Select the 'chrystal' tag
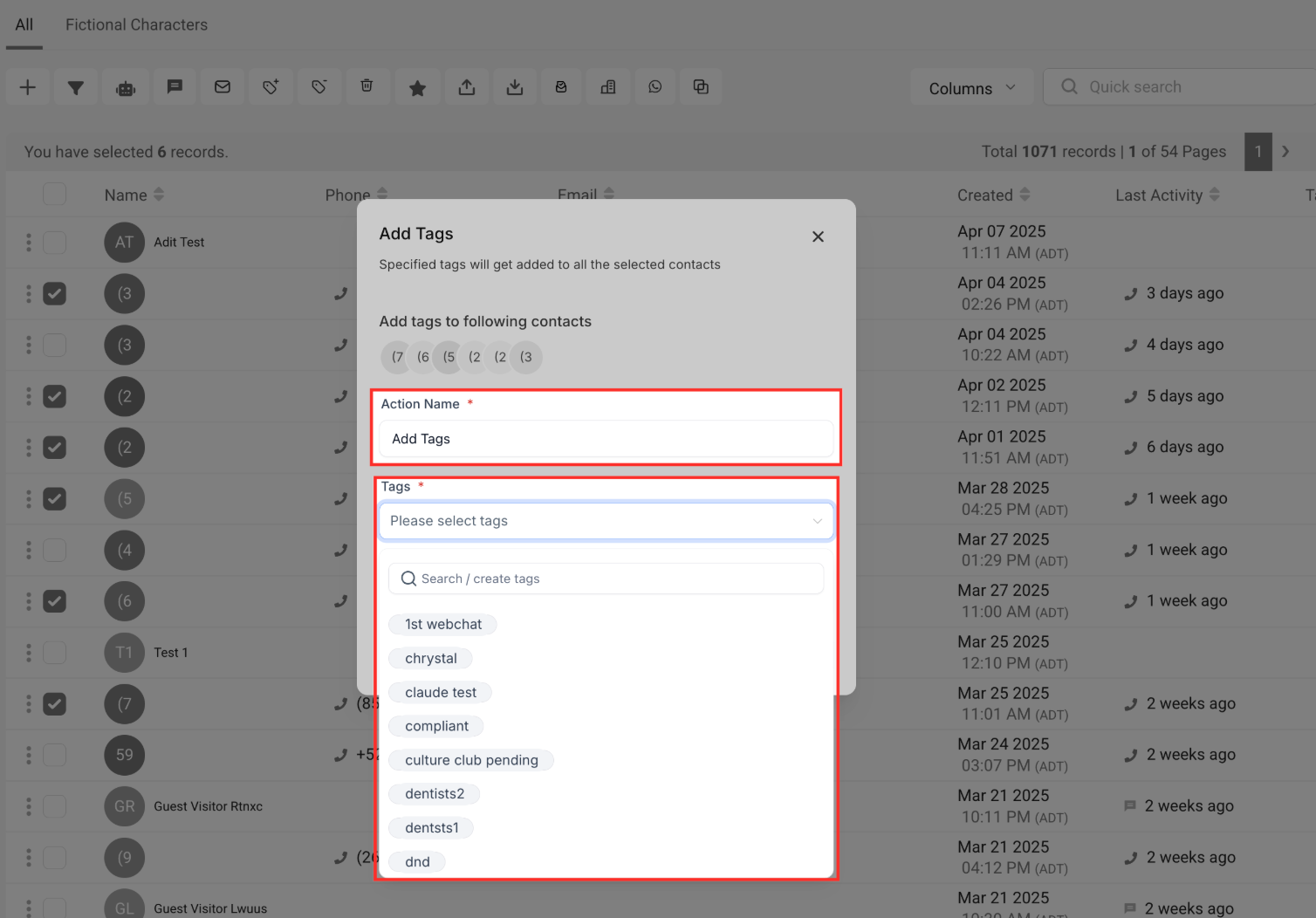Image resolution: width=1316 pixels, height=918 pixels. (431, 658)
